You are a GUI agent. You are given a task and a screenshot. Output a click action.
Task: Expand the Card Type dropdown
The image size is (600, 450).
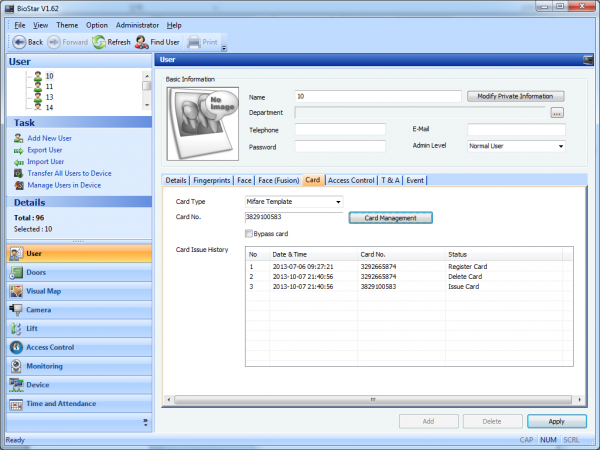pyautogui.click(x=337, y=201)
